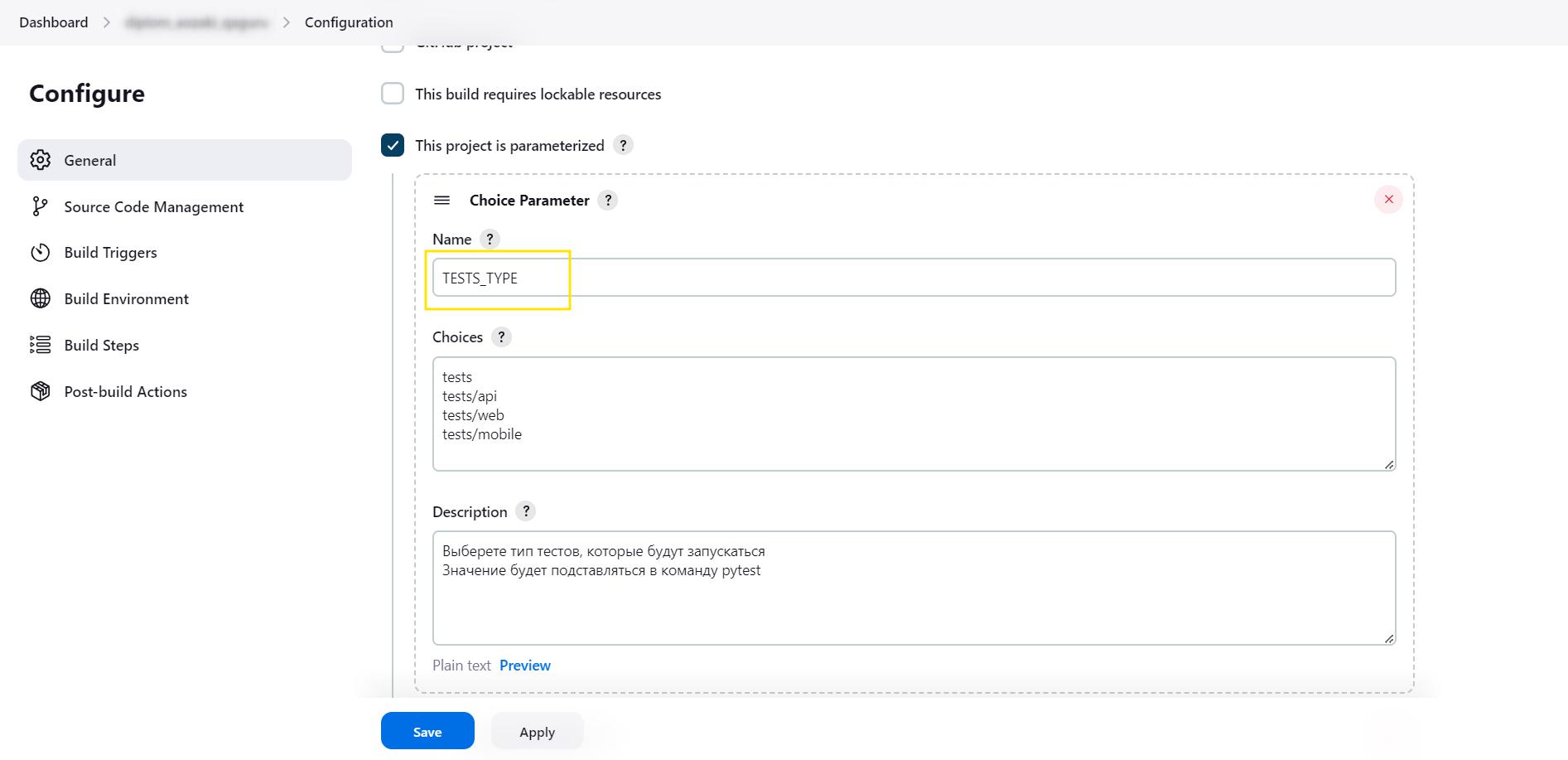This screenshot has width=1568, height=760.
Task: Uncheck This project is parameterized
Action: [x=393, y=145]
